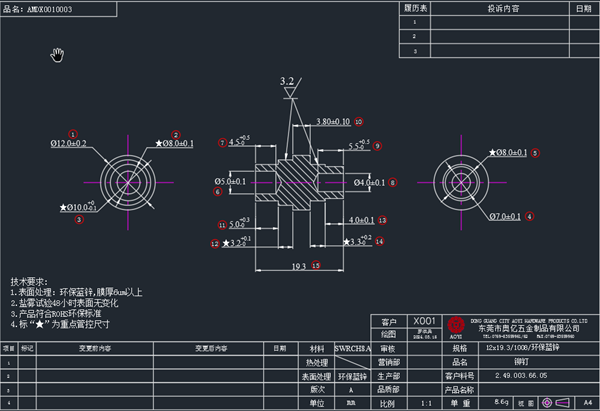600x411 pixels.
Task: Select the 3.80±0.10 dimension label
Action: pyautogui.click(x=332, y=121)
